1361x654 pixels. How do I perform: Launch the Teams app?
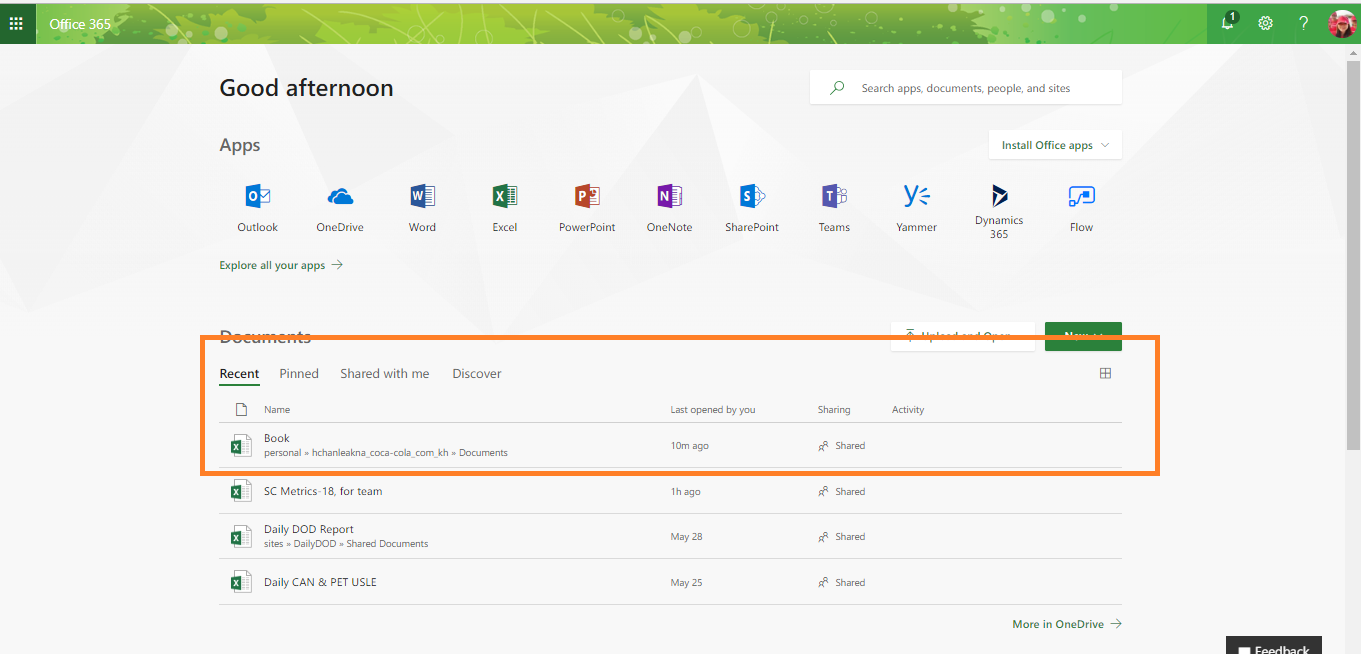[834, 208]
